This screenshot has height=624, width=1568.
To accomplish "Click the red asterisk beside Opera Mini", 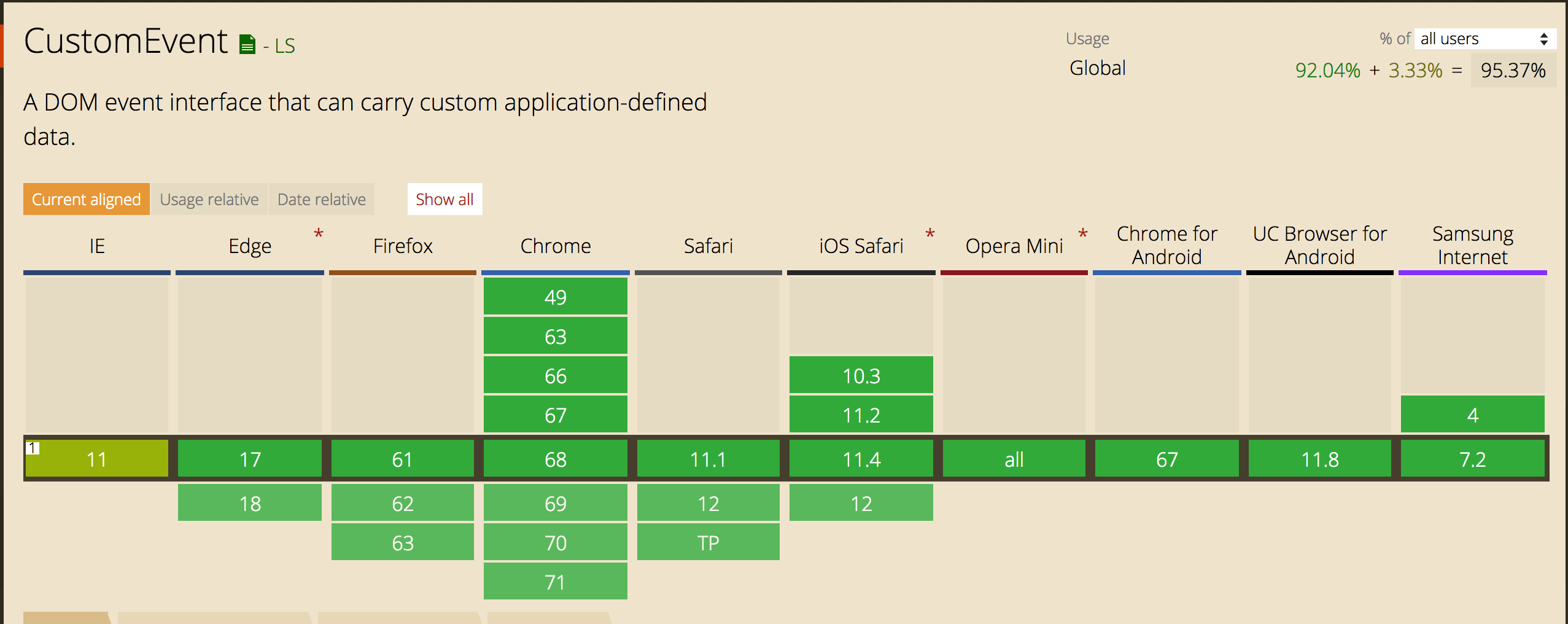I will pos(1082,234).
